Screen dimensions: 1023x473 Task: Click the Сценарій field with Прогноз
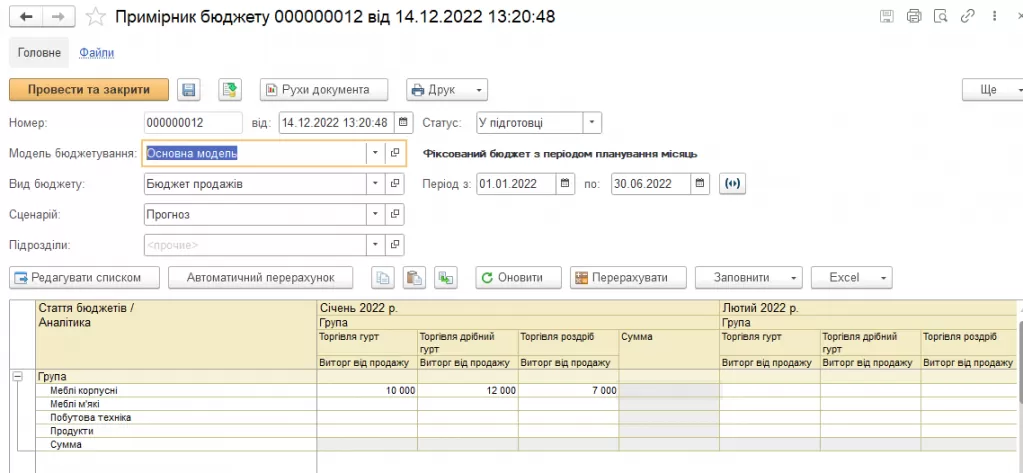click(254, 215)
